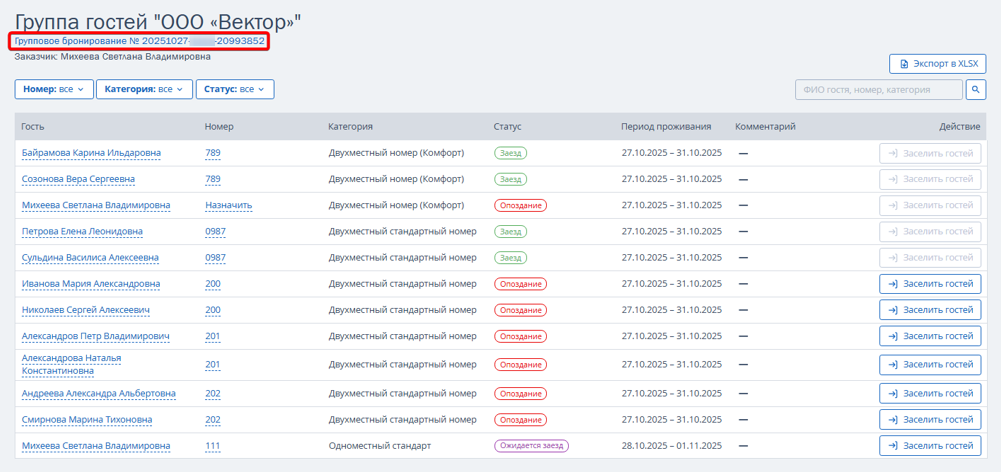Click room 0987 for Петрова Елена
The image size is (1001, 472).
tap(215, 232)
